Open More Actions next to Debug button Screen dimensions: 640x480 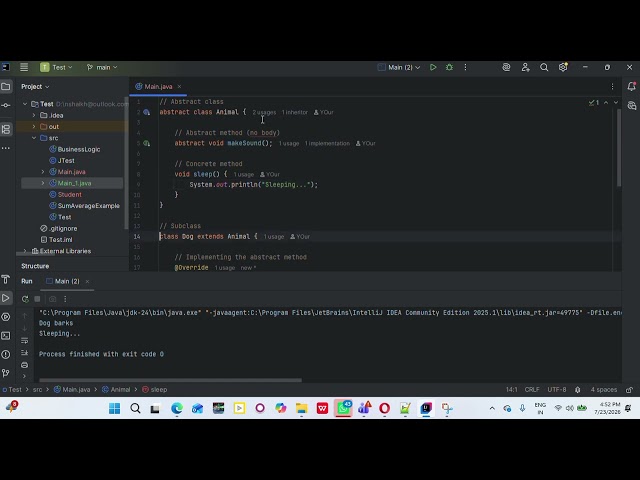pos(465,67)
